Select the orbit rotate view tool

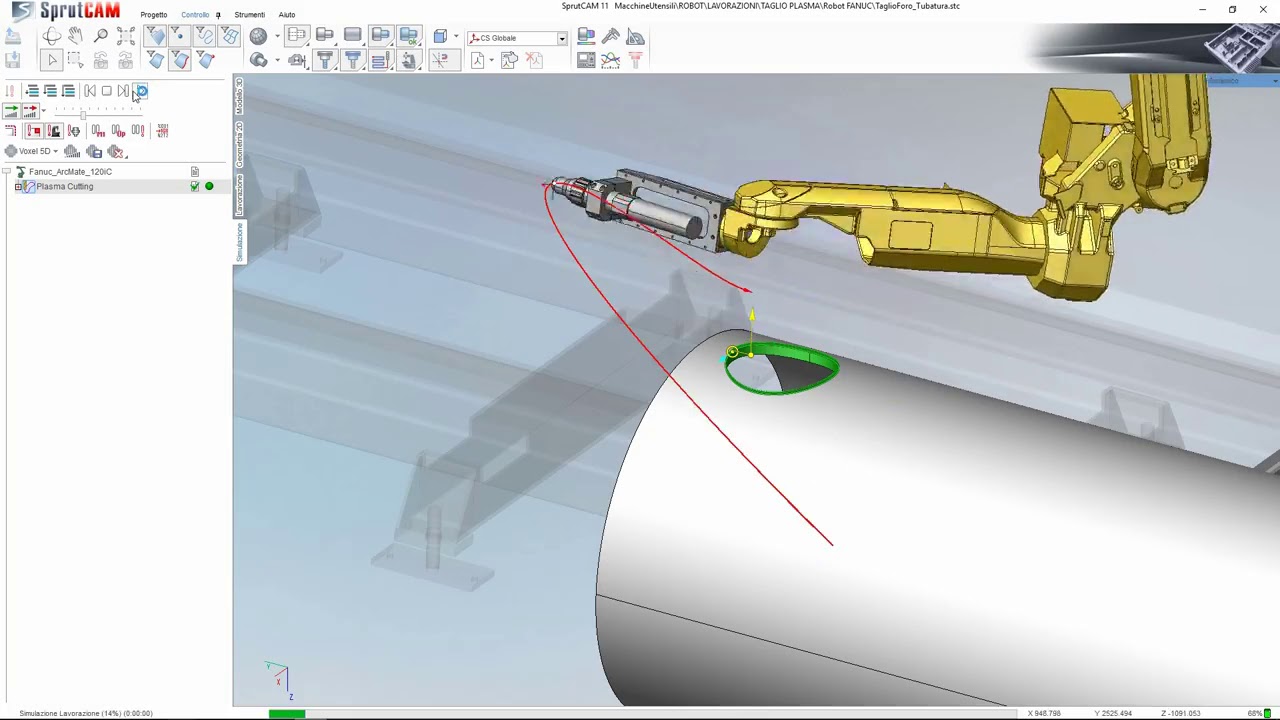coord(52,36)
